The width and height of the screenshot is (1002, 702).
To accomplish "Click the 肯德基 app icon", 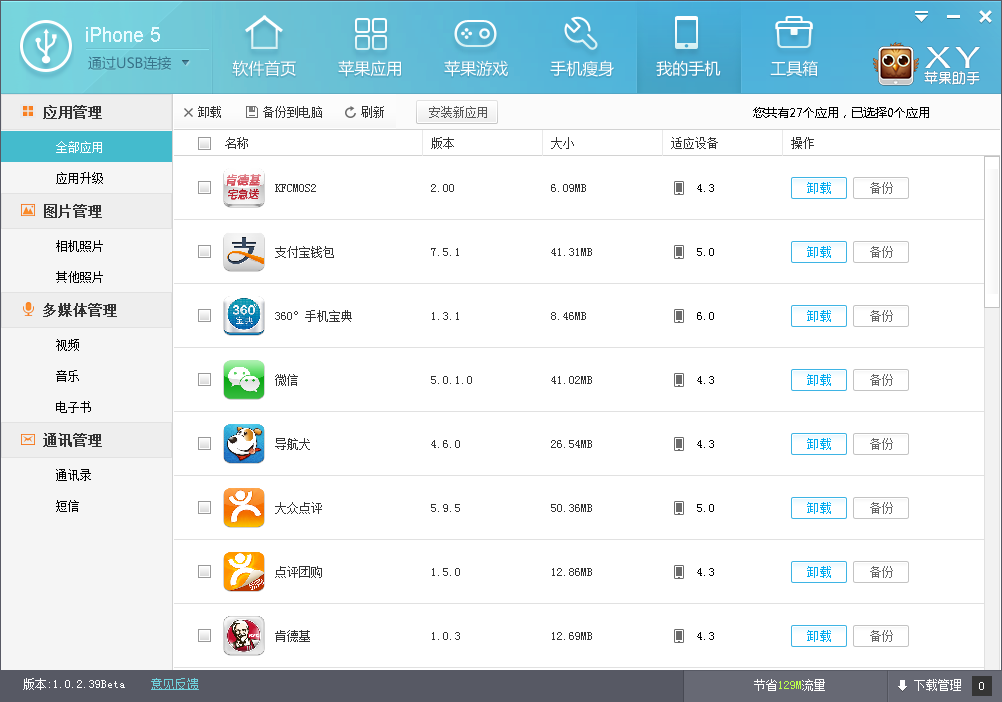I will click(x=243, y=636).
